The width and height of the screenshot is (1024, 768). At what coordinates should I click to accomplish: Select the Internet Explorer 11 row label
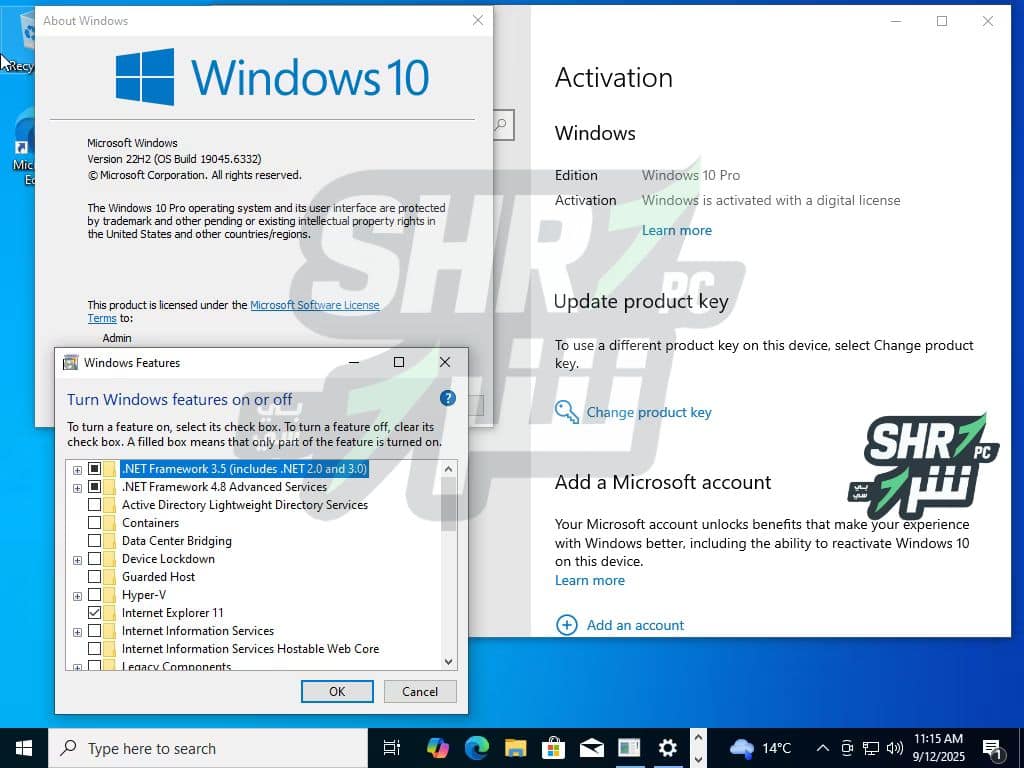[x=172, y=613]
